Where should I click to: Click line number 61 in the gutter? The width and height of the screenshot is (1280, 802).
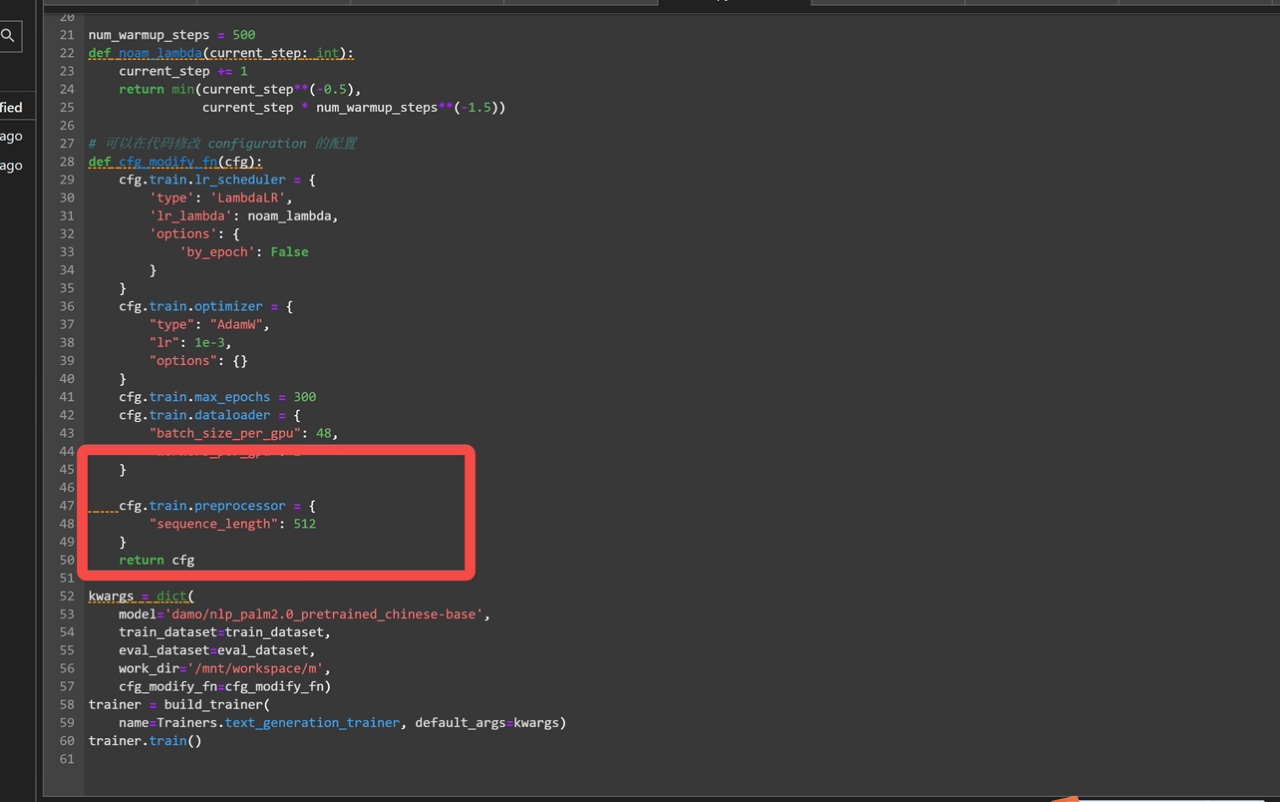pyautogui.click(x=67, y=759)
